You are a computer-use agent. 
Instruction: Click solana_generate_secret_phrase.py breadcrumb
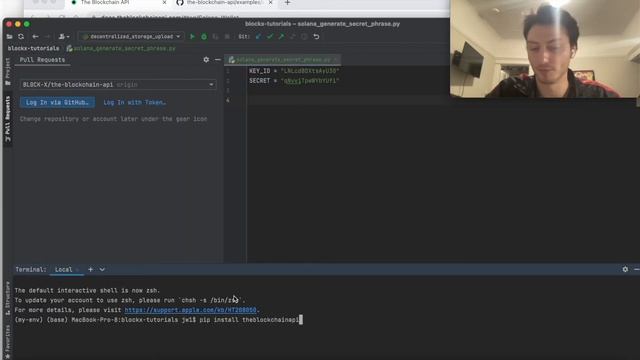click(x=121, y=48)
